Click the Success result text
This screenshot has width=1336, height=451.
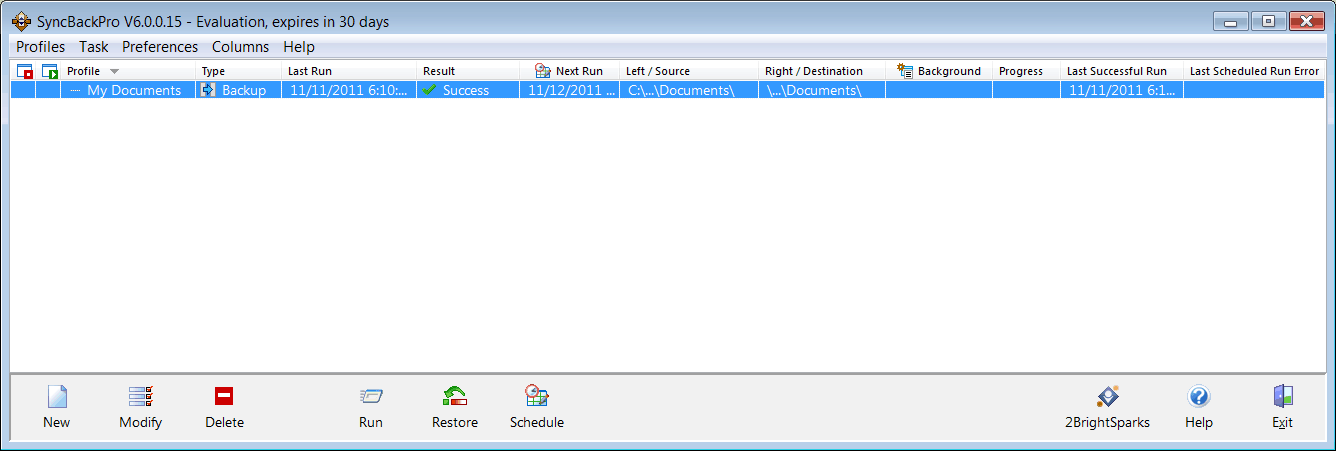[x=466, y=90]
